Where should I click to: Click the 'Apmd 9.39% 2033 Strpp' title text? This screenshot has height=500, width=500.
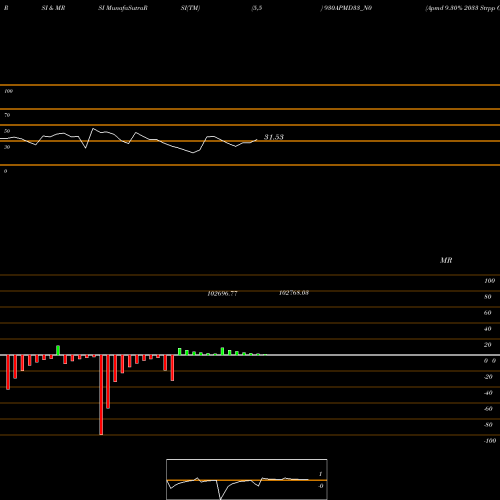[x=460, y=8]
